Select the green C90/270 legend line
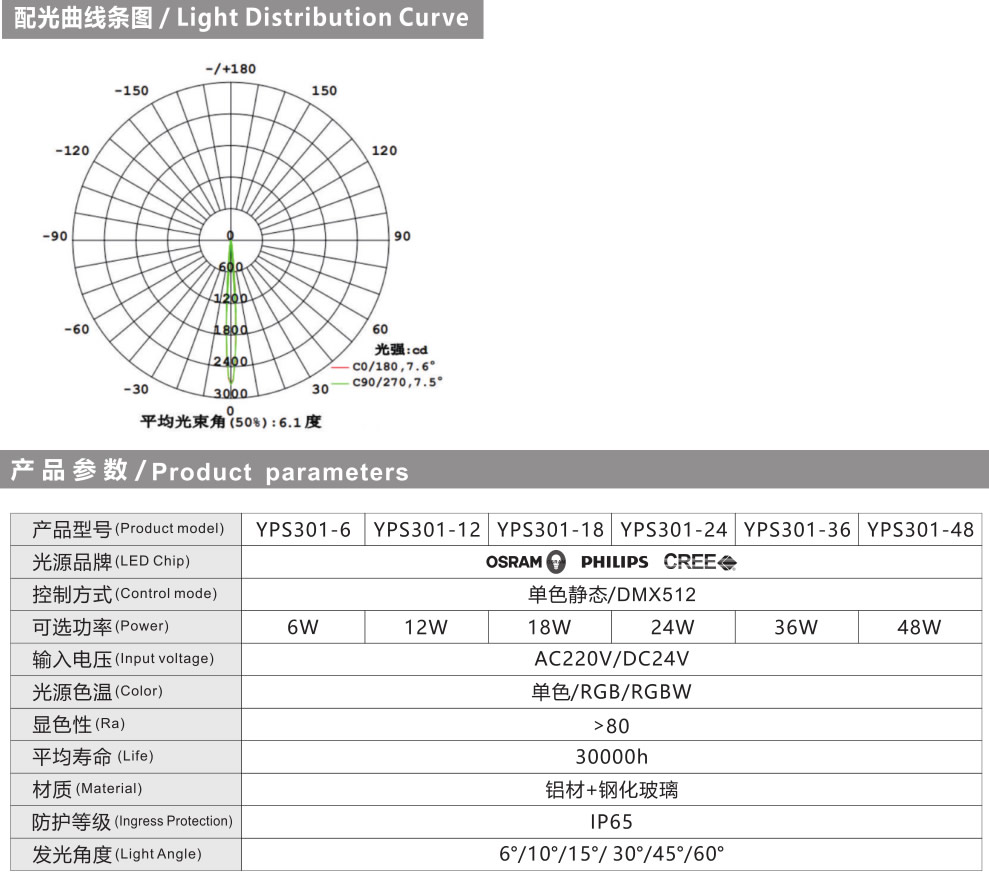 click(x=340, y=382)
